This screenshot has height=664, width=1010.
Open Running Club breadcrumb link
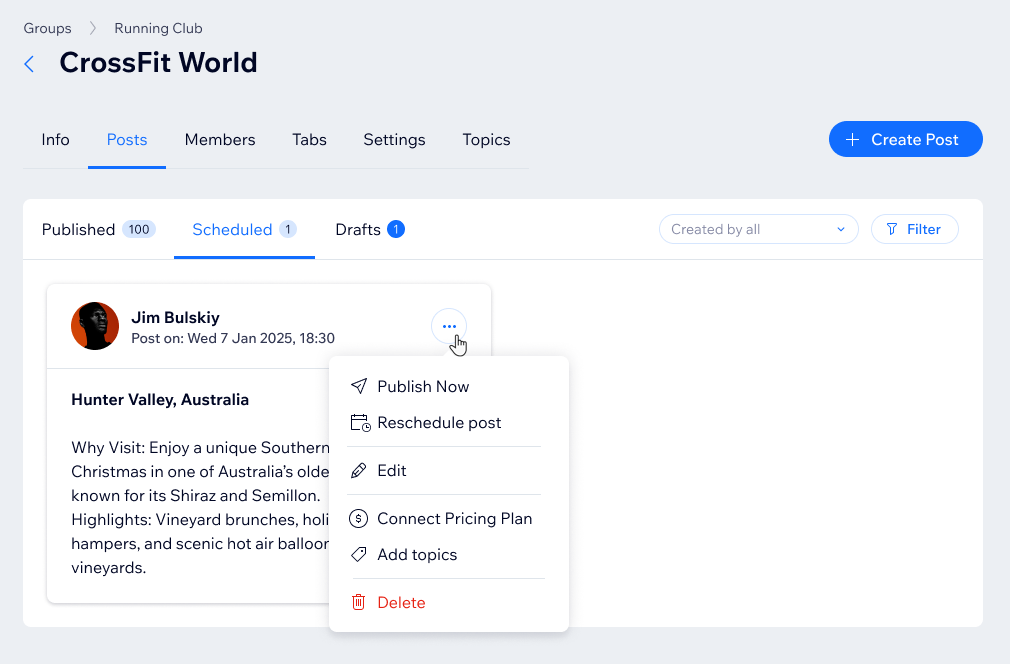[158, 28]
